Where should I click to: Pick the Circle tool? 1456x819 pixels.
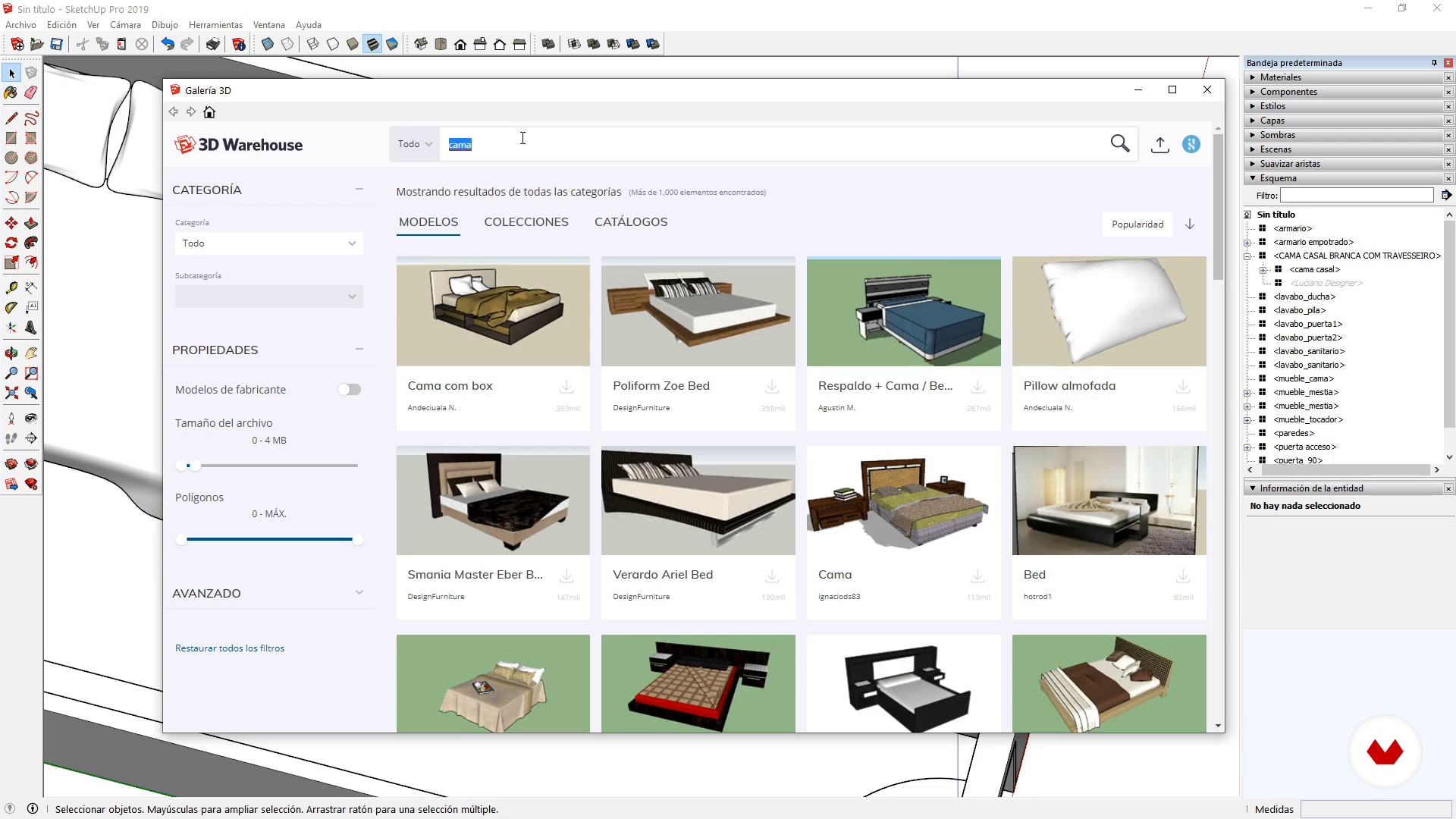click(11, 158)
